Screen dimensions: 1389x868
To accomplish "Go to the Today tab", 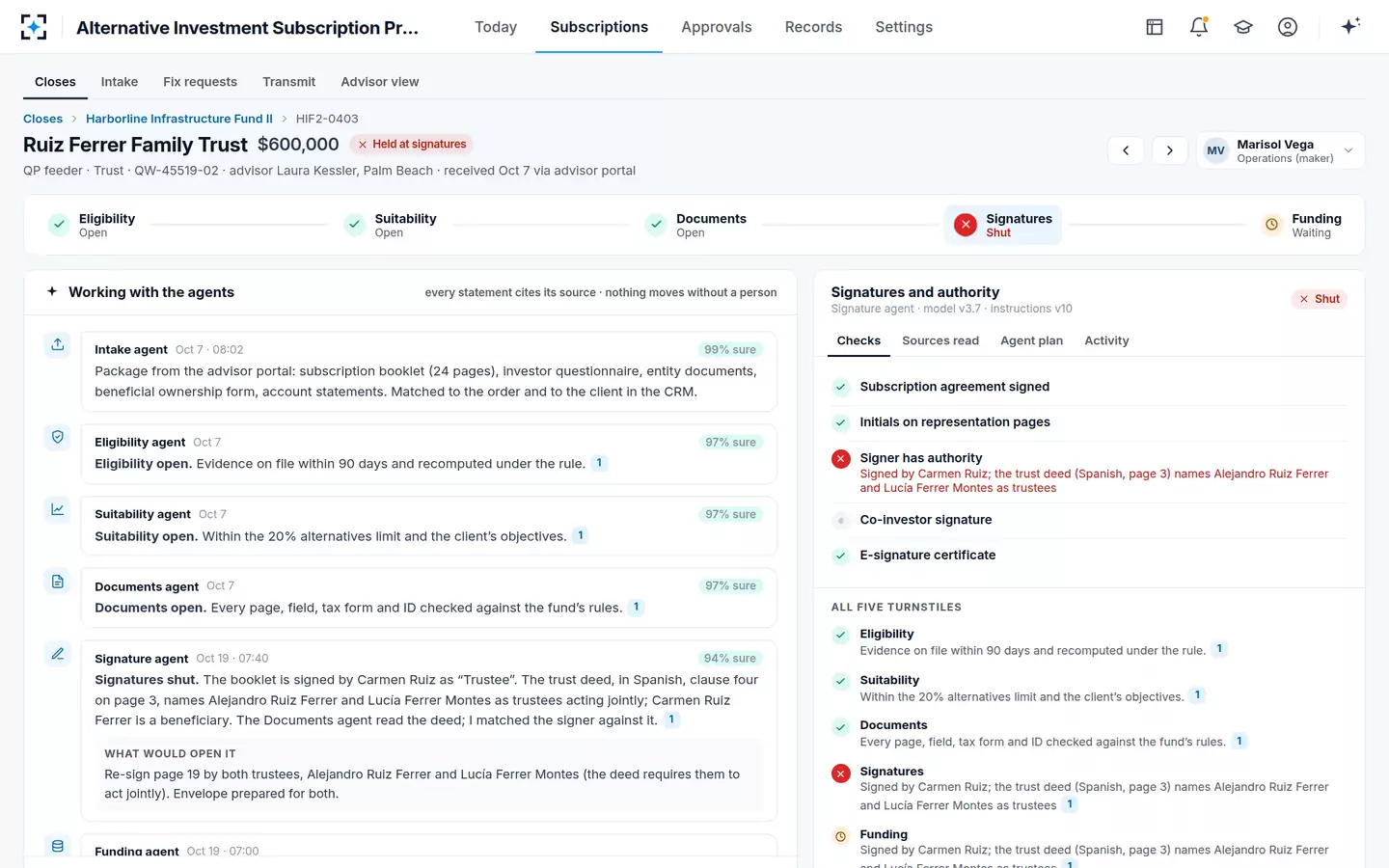I will [496, 27].
